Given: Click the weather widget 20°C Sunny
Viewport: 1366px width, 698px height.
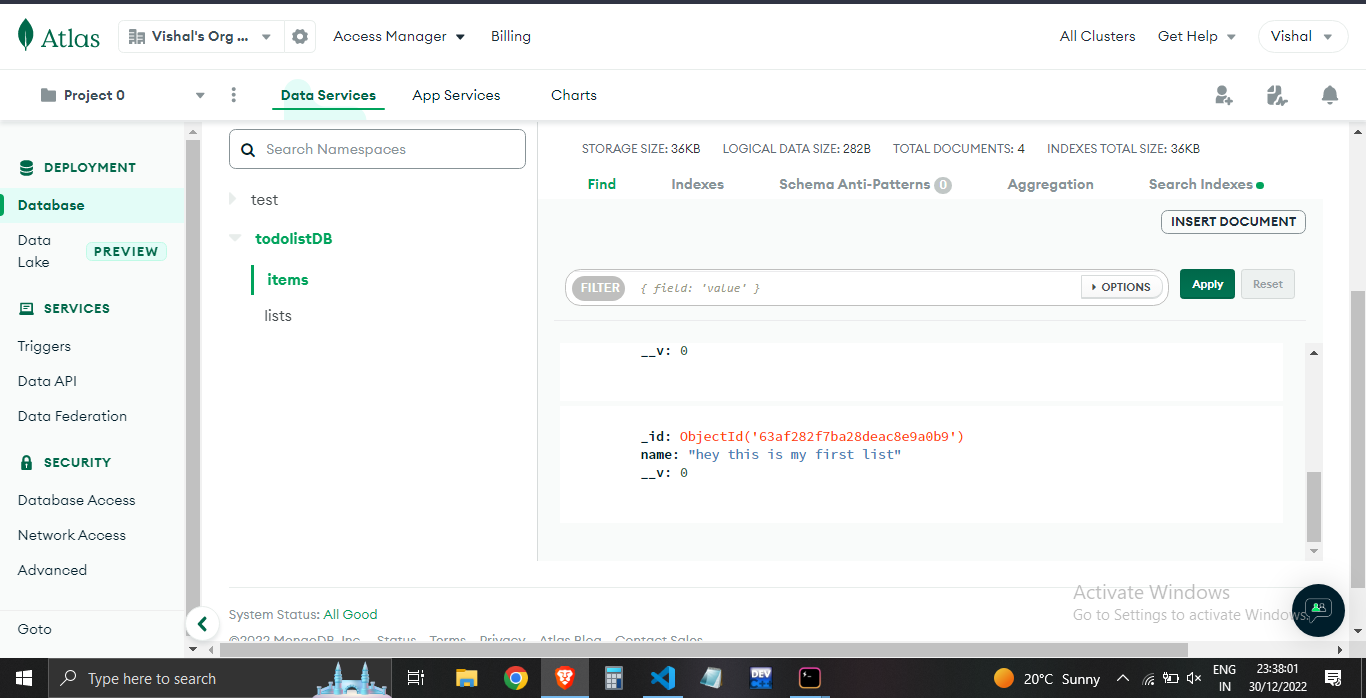Looking at the screenshot, I should point(1047,679).
